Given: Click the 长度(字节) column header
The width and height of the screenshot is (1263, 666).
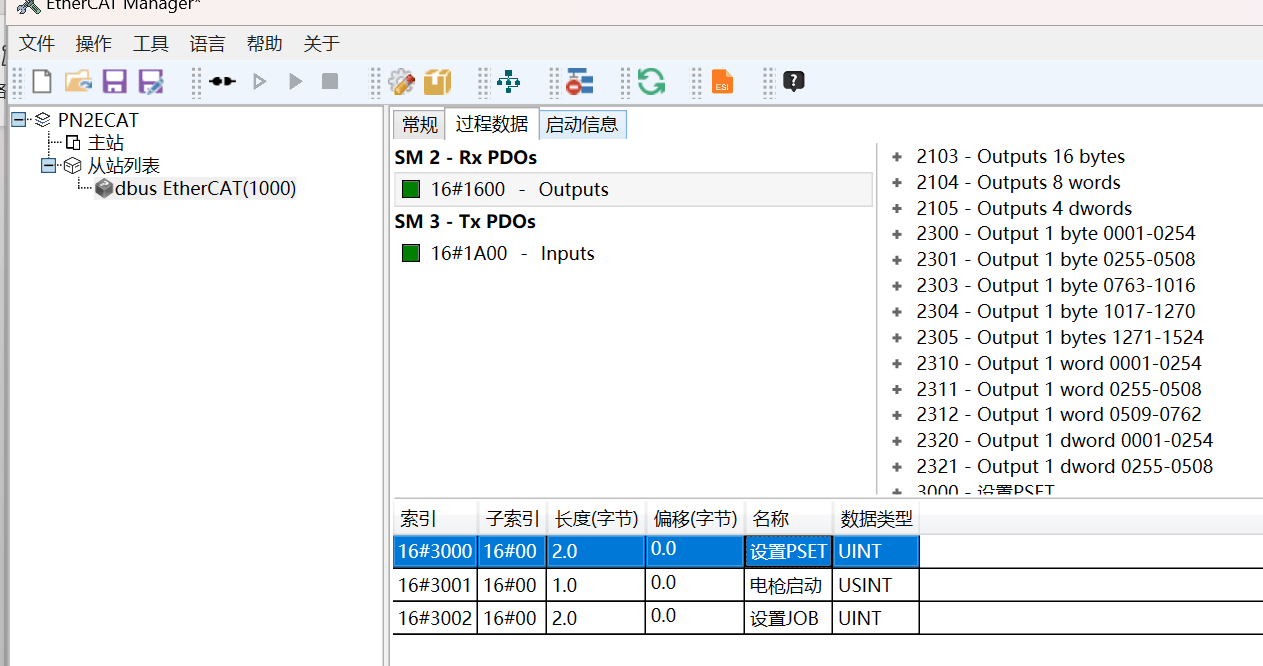Looking at the screenshot, I should 596,519.
